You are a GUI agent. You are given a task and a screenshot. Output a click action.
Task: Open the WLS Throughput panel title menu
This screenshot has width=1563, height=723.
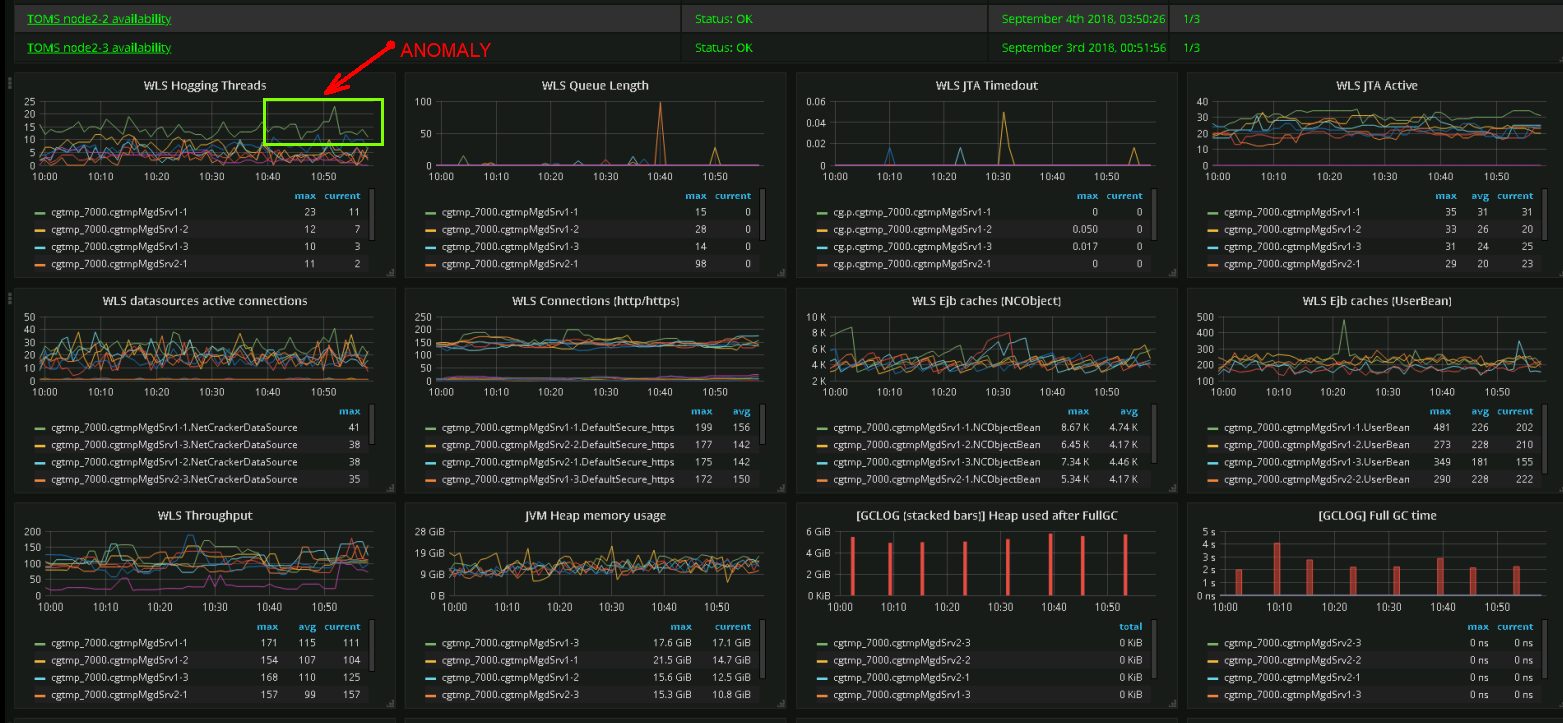pyautogui.click(x=205, y=515)
